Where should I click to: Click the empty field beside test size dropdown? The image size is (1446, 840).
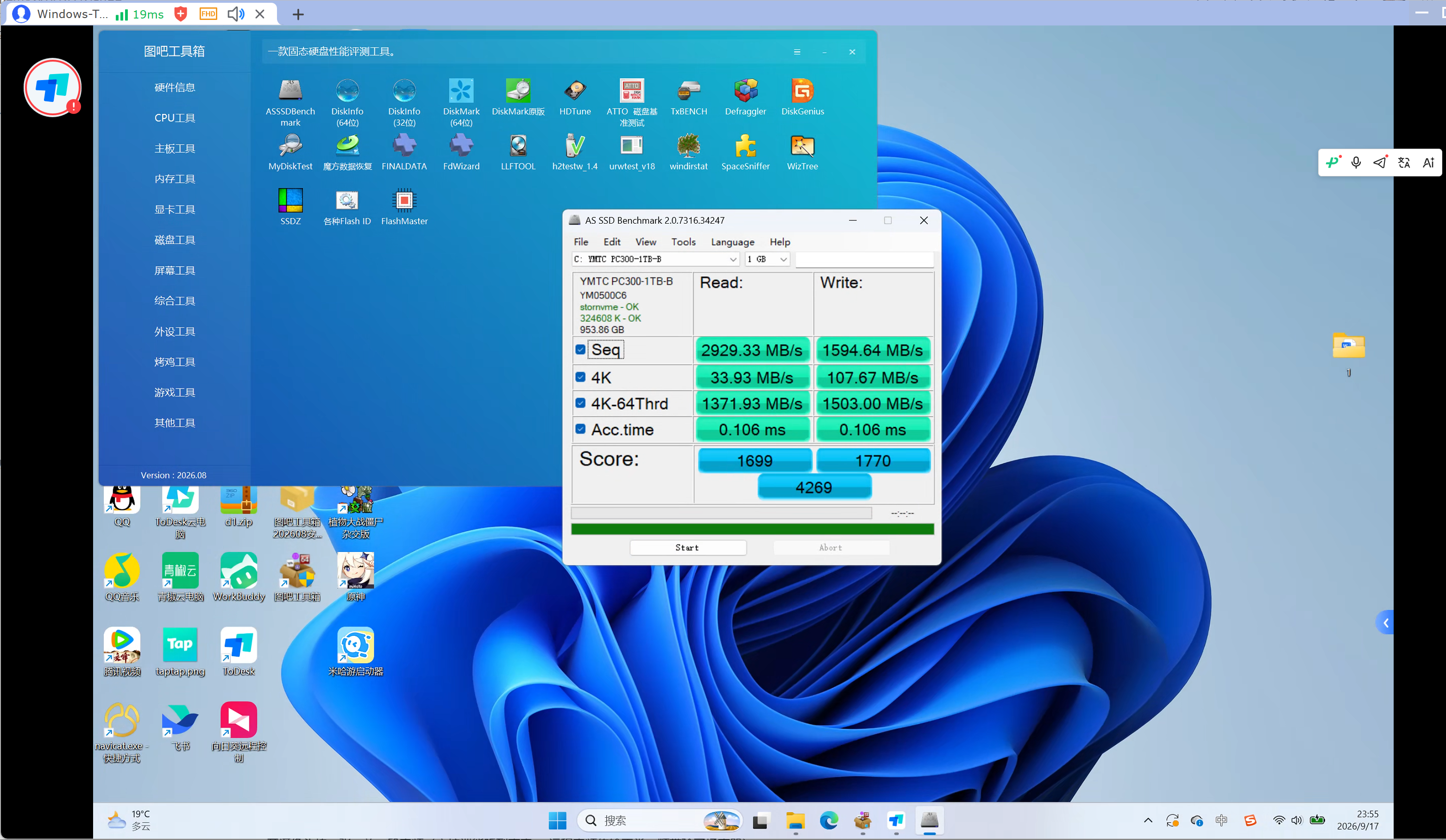pos(864,259)
